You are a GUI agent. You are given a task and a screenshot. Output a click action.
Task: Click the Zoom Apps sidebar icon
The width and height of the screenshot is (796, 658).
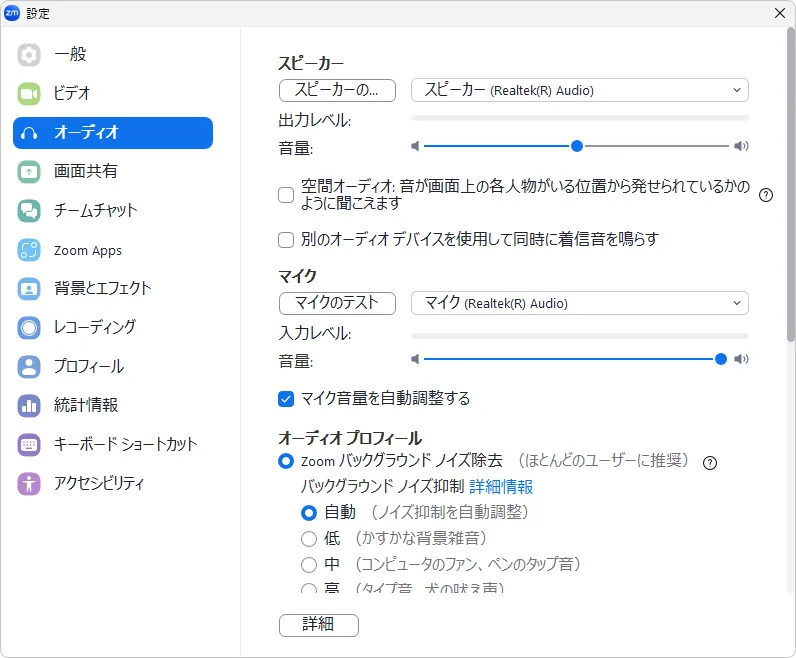[29, 250]
